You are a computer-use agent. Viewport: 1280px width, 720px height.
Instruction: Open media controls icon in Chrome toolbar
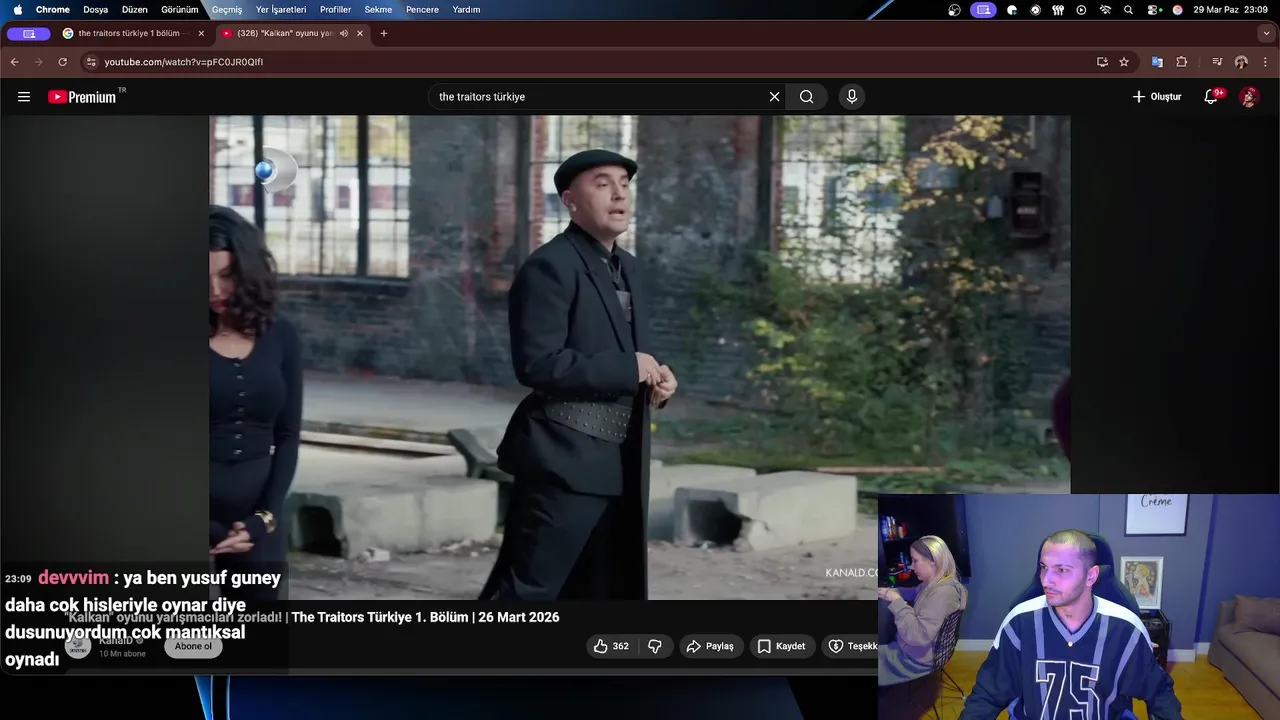[x=1217, y=62]
